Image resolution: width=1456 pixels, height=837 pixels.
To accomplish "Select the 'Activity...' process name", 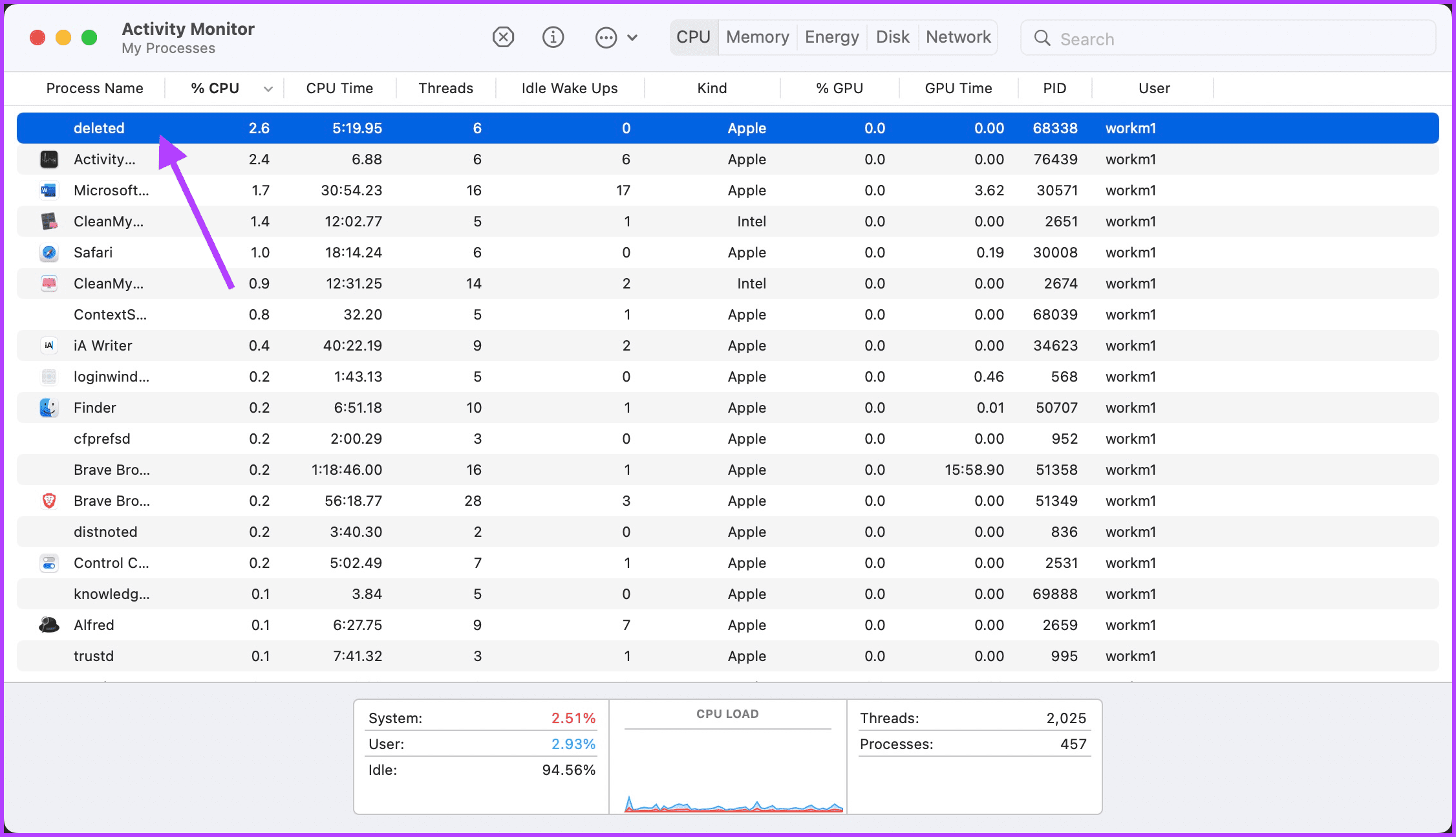I will [104, 159].
